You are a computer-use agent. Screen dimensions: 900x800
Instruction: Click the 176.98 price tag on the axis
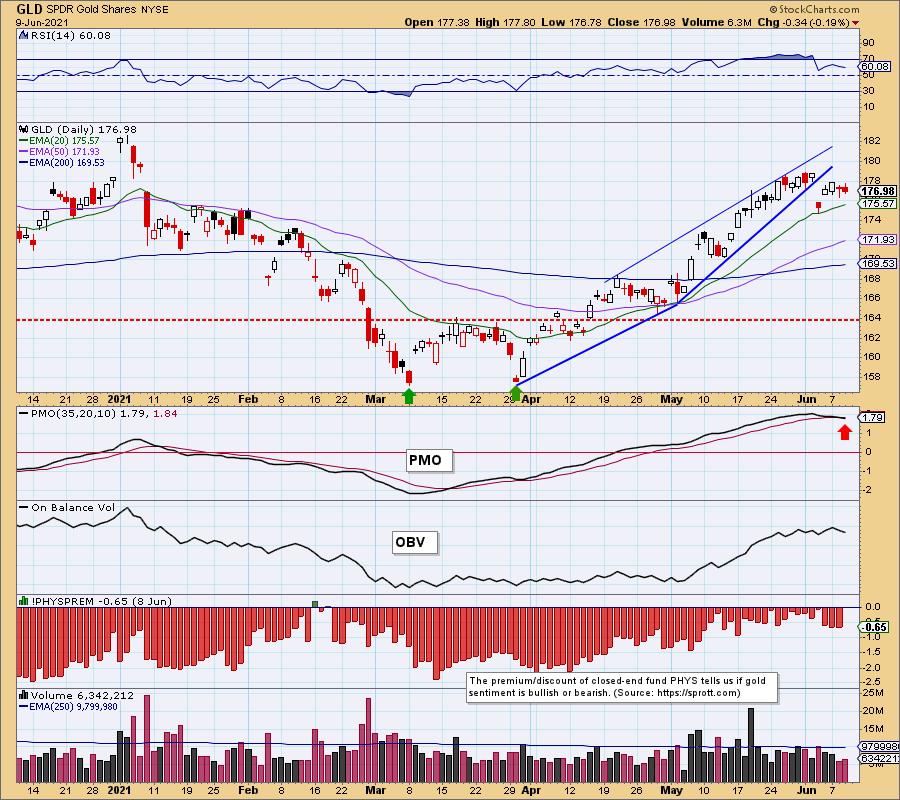[x=878, y=191]
